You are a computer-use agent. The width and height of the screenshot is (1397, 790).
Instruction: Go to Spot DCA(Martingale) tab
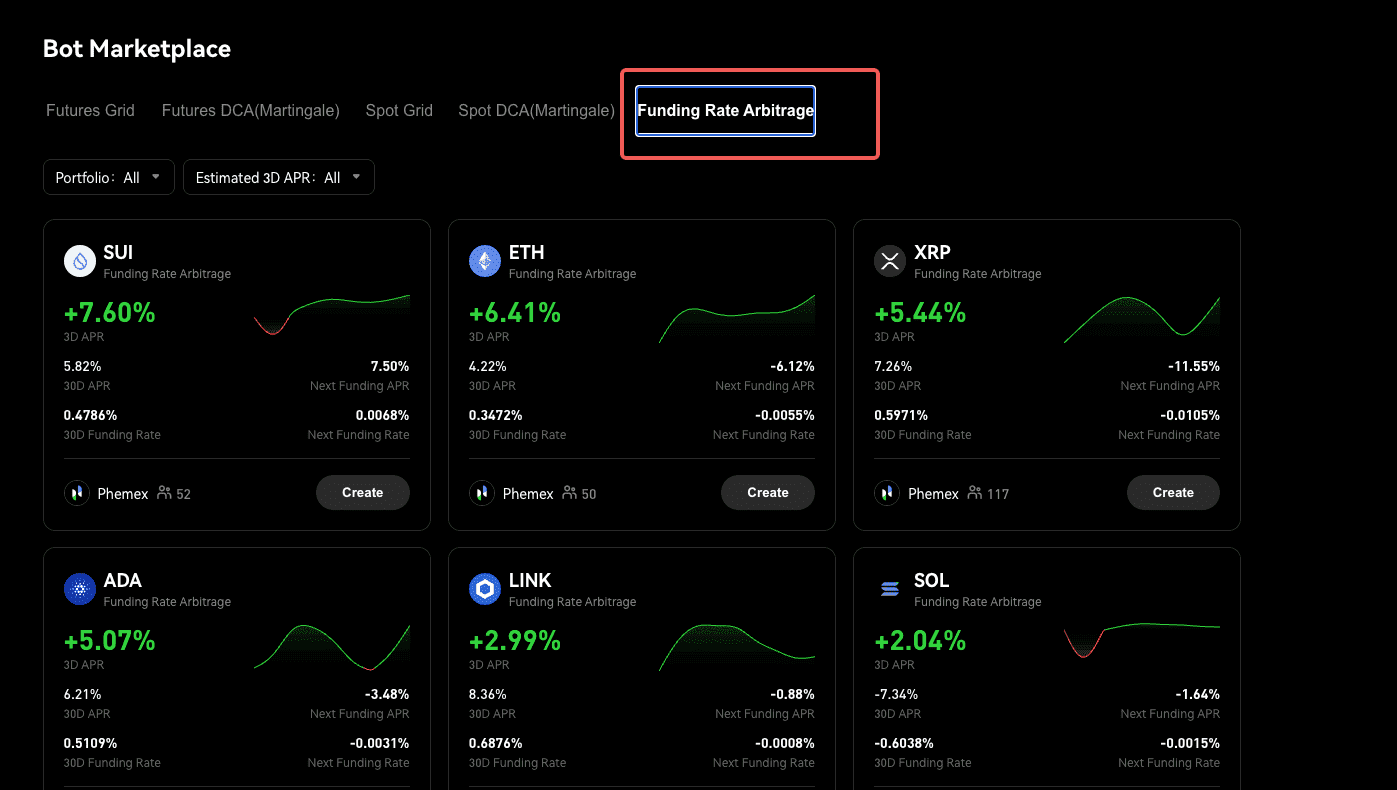(536, 111)
